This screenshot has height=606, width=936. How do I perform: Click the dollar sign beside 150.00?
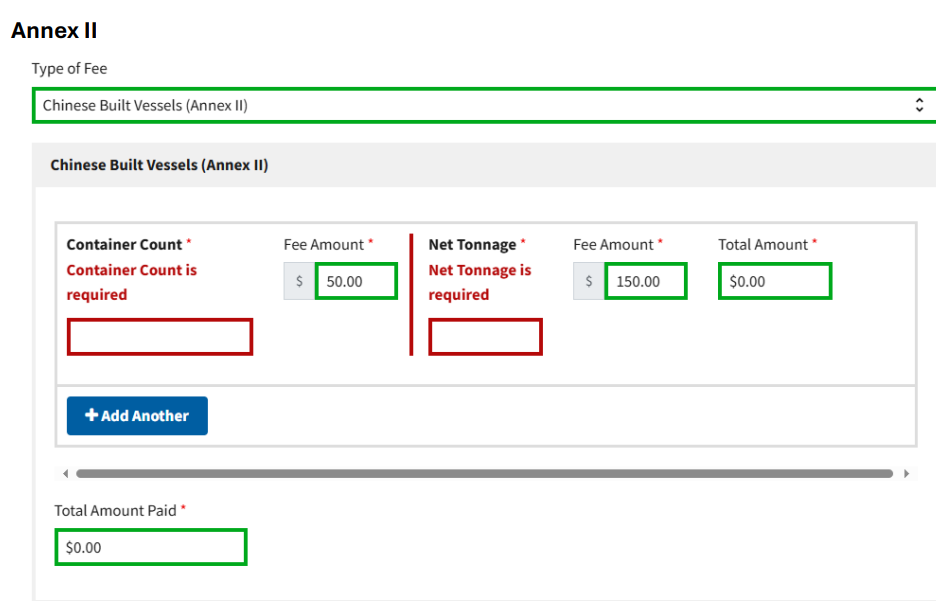click(588, 281)
